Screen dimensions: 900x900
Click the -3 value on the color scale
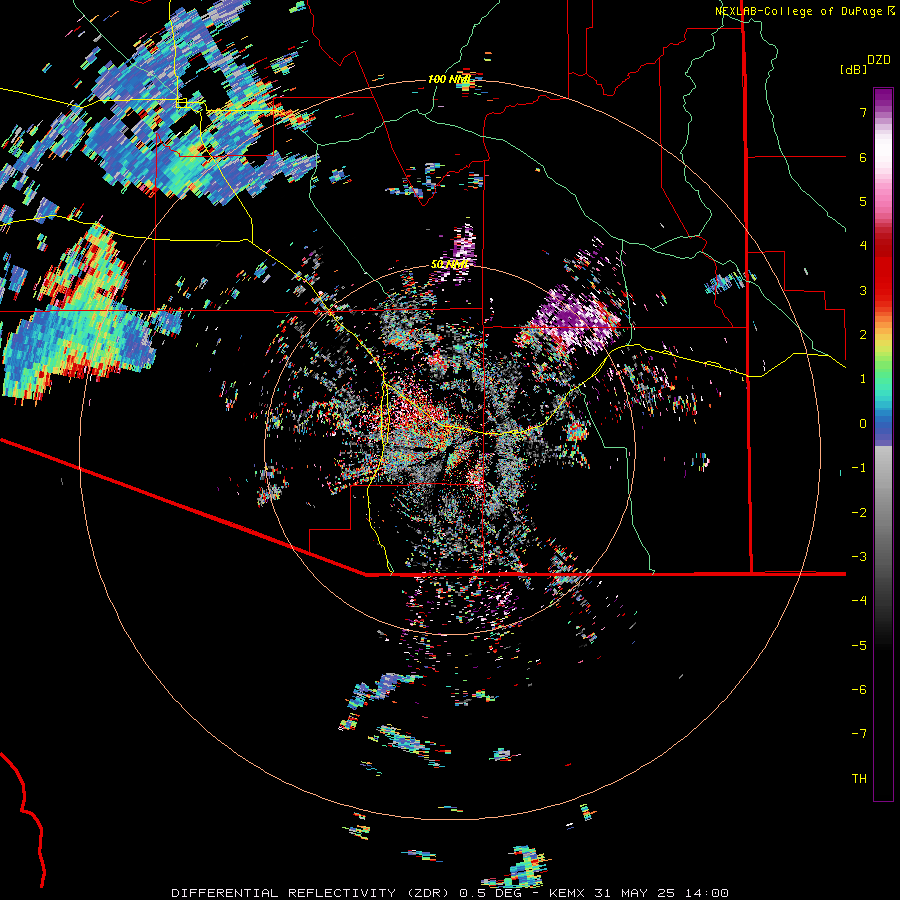pos(859,557)
